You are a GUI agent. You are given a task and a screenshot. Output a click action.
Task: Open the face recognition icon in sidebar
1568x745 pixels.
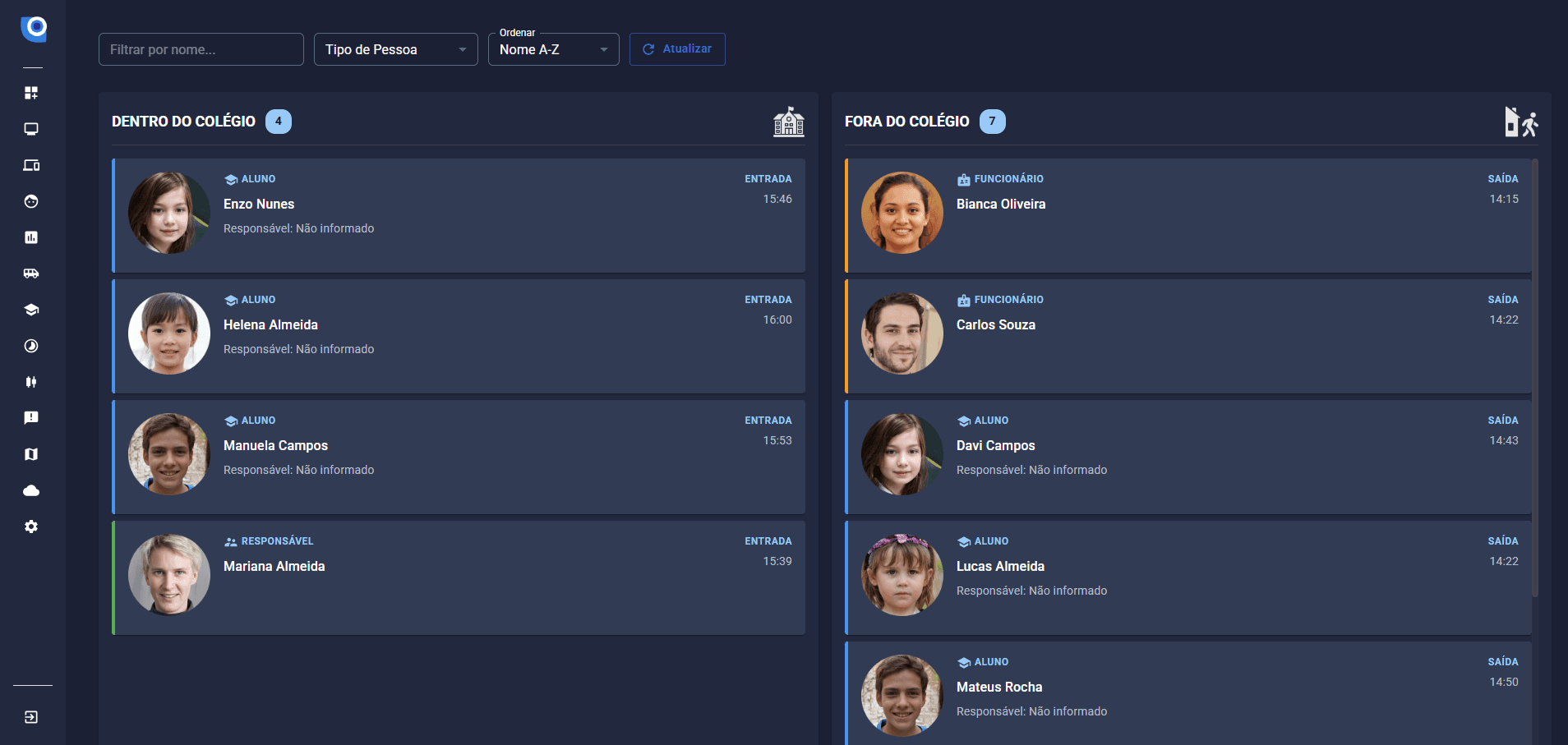click(x=31, y=201)
